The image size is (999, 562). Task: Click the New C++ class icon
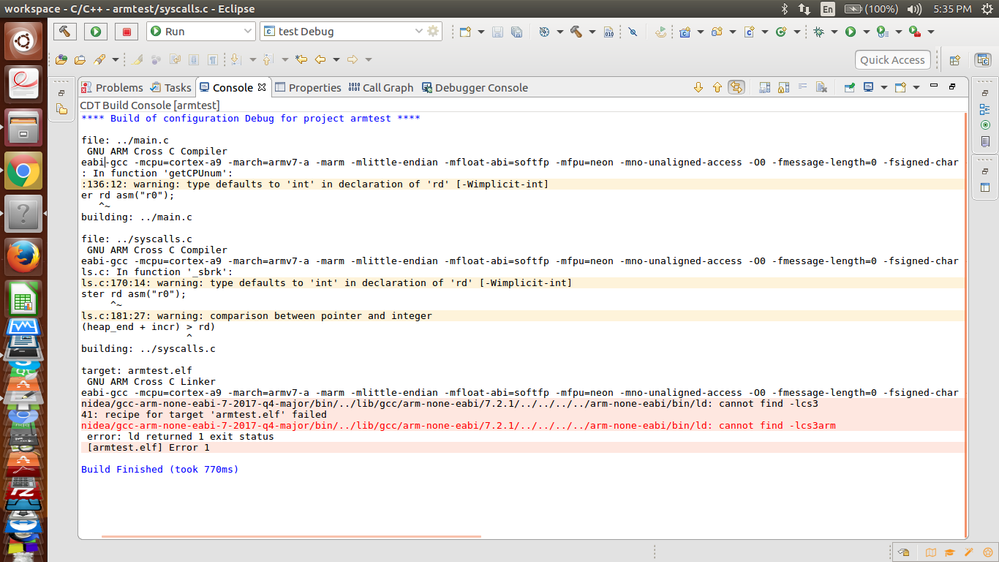click(781, 32)
